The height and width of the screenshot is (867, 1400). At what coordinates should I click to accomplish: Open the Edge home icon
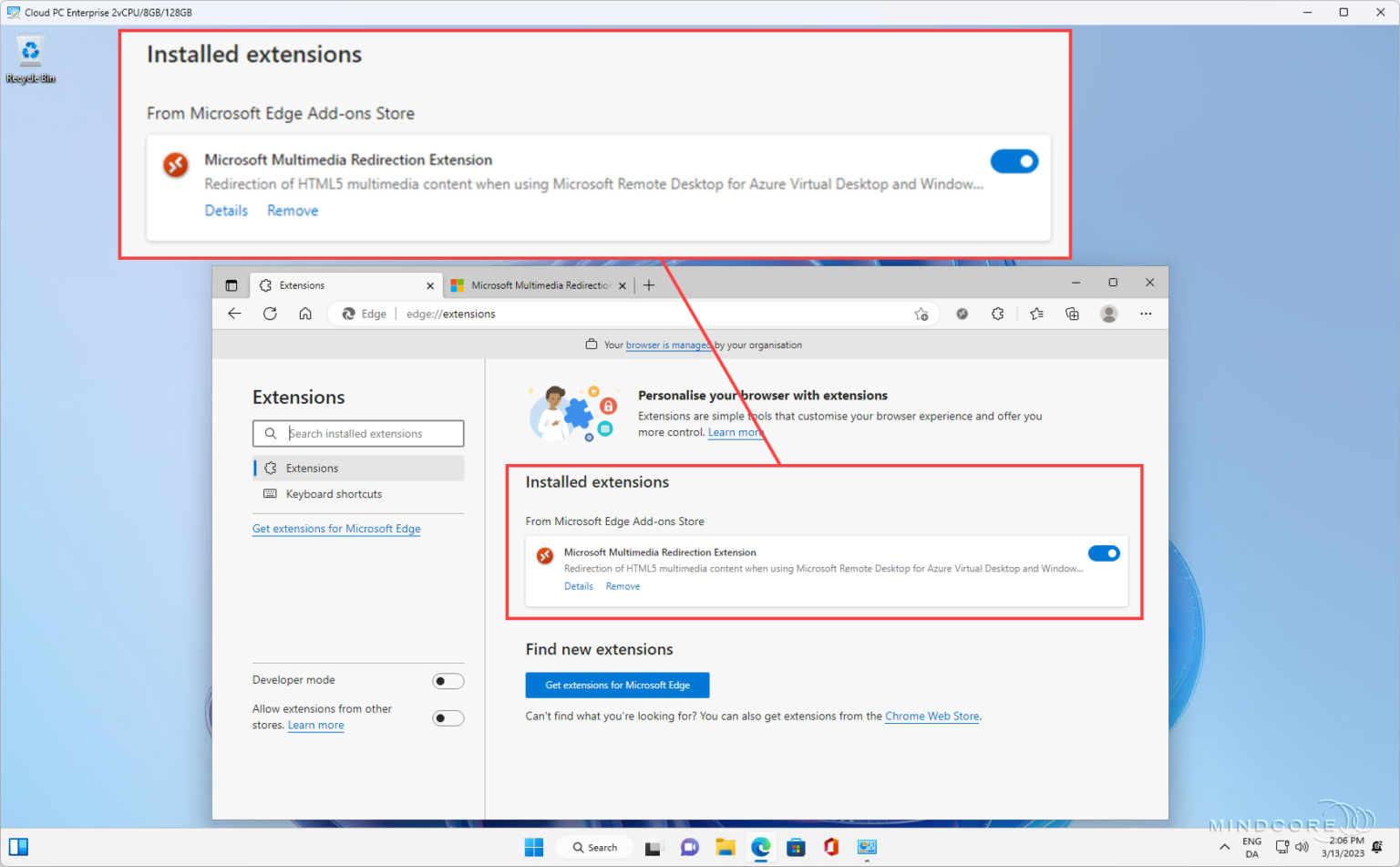(x=305, y=314)
